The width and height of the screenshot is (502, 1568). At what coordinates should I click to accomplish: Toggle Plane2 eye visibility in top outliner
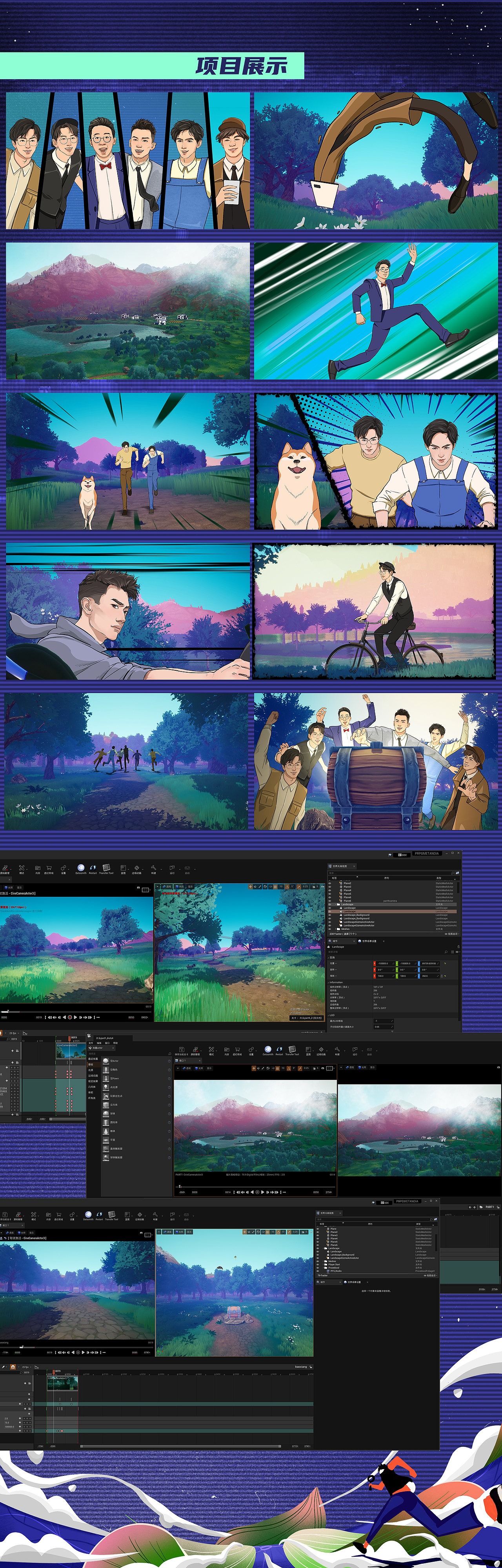[x=329, y=883]
